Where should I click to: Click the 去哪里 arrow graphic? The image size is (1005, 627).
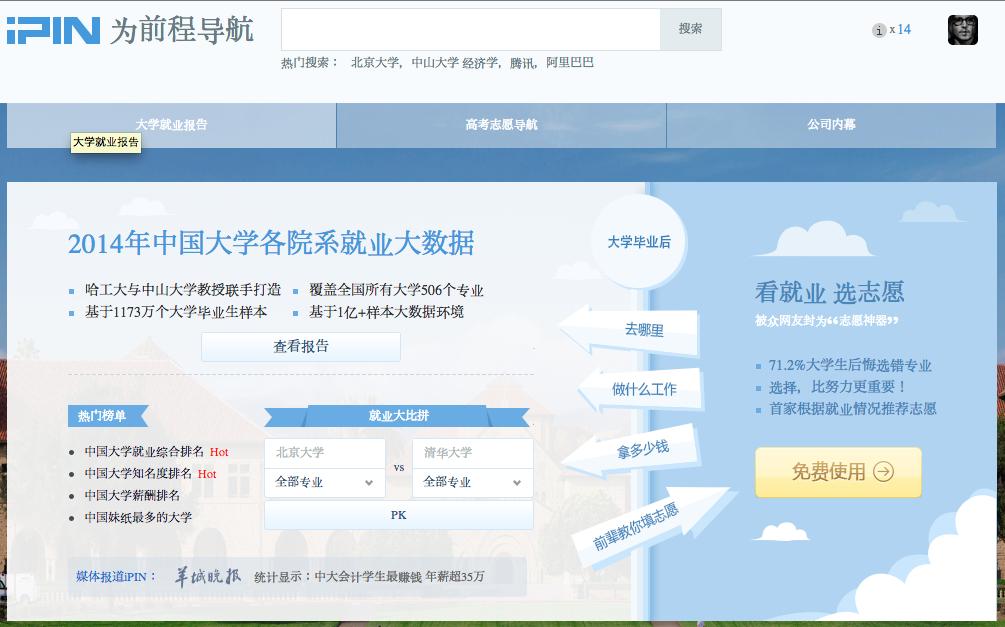click(x=631, y=330)
